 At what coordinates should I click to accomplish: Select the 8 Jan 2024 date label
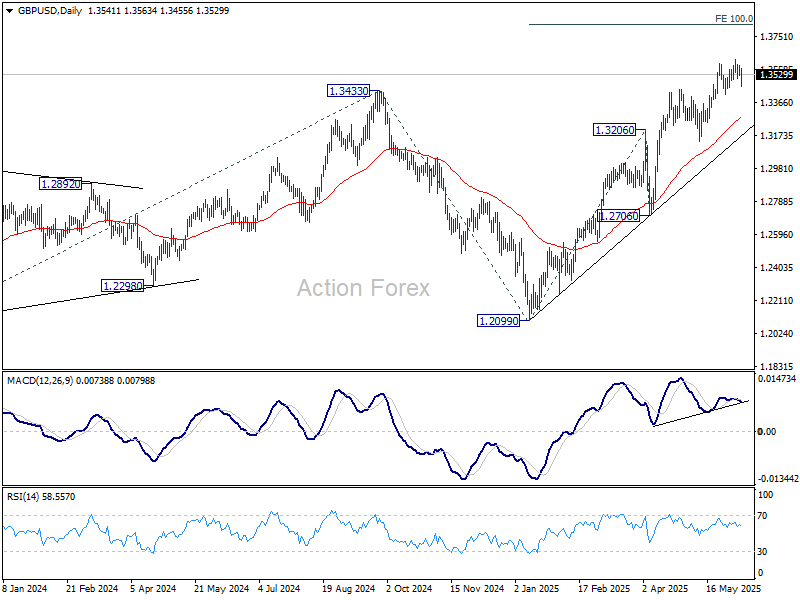click(x=24, y=588)
